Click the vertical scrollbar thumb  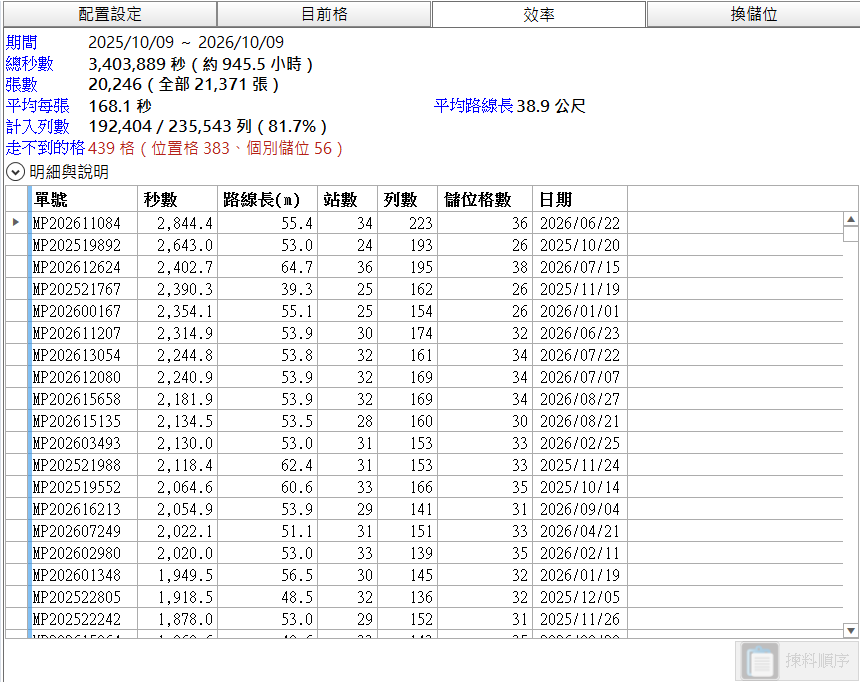click(x=851, y=234)
